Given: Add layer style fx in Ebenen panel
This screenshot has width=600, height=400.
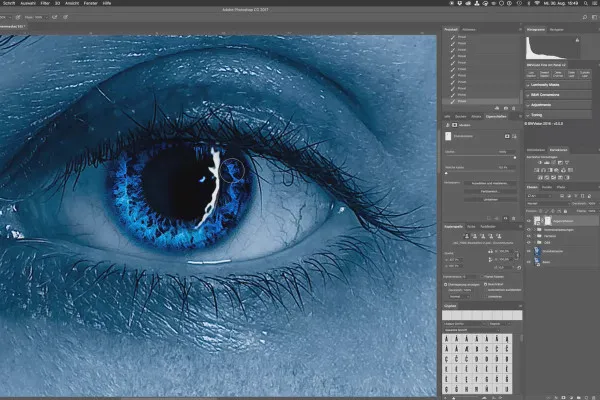Looking at the screenshot, I should coord(556,398).
